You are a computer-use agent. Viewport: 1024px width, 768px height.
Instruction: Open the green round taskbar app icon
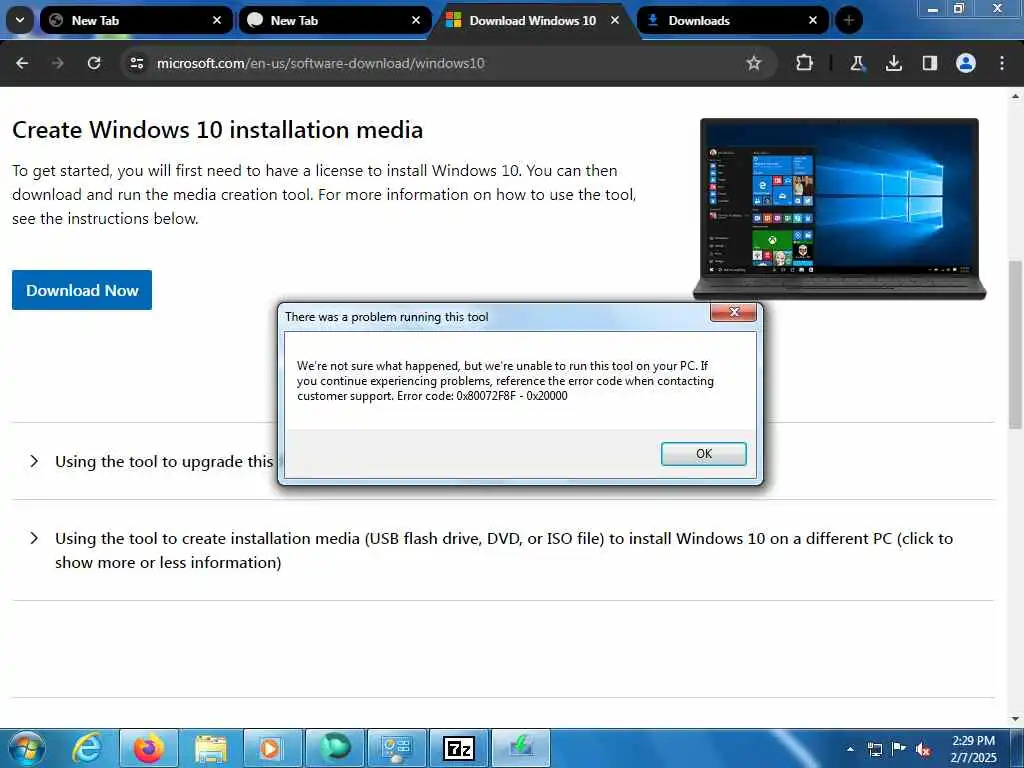click(x=335, y=748)
